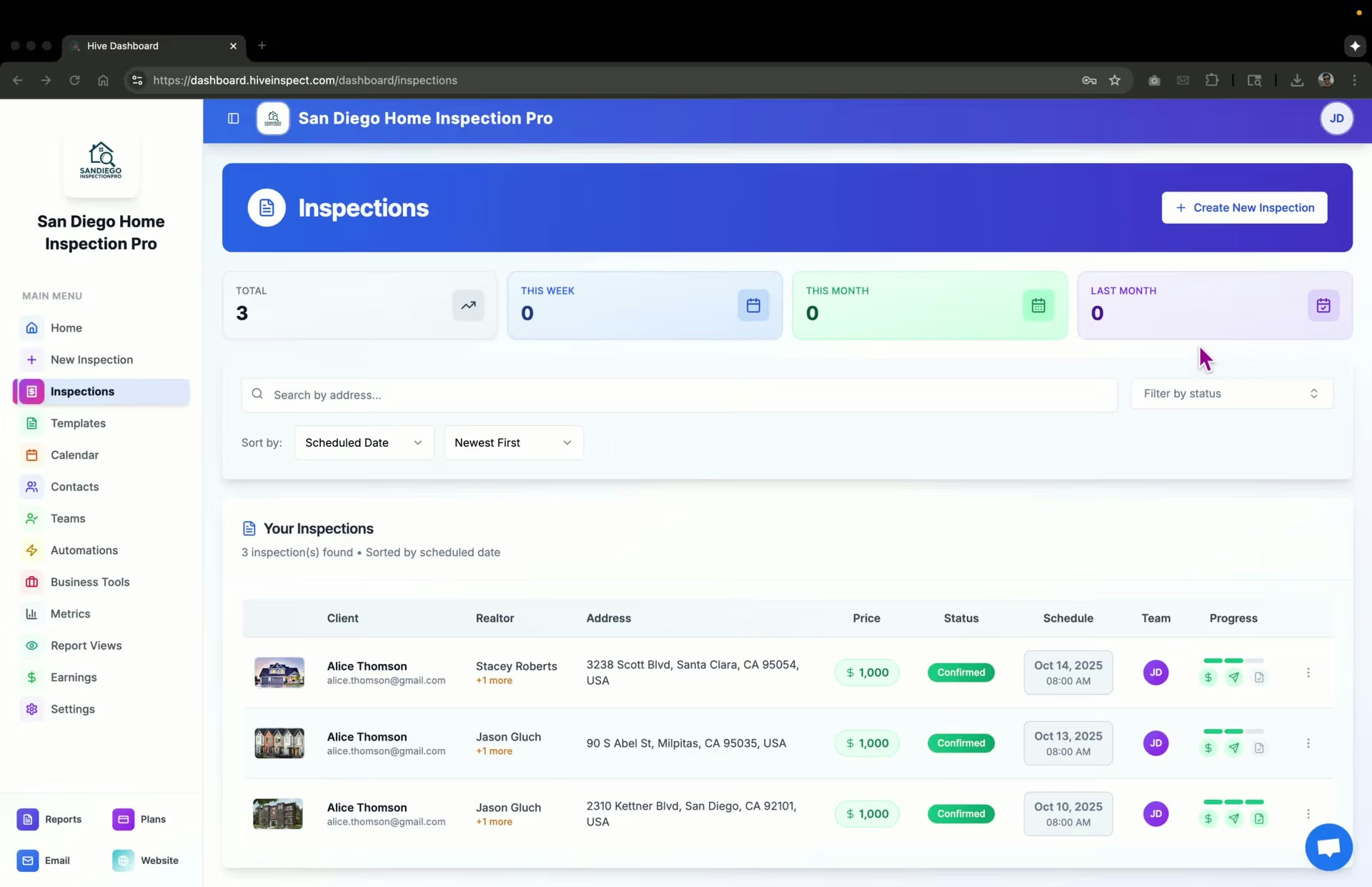Click the progress bar for the Oct 13 inspection
The width and height of the screenshot is (1372, 887).
[x=1233, y=731]
